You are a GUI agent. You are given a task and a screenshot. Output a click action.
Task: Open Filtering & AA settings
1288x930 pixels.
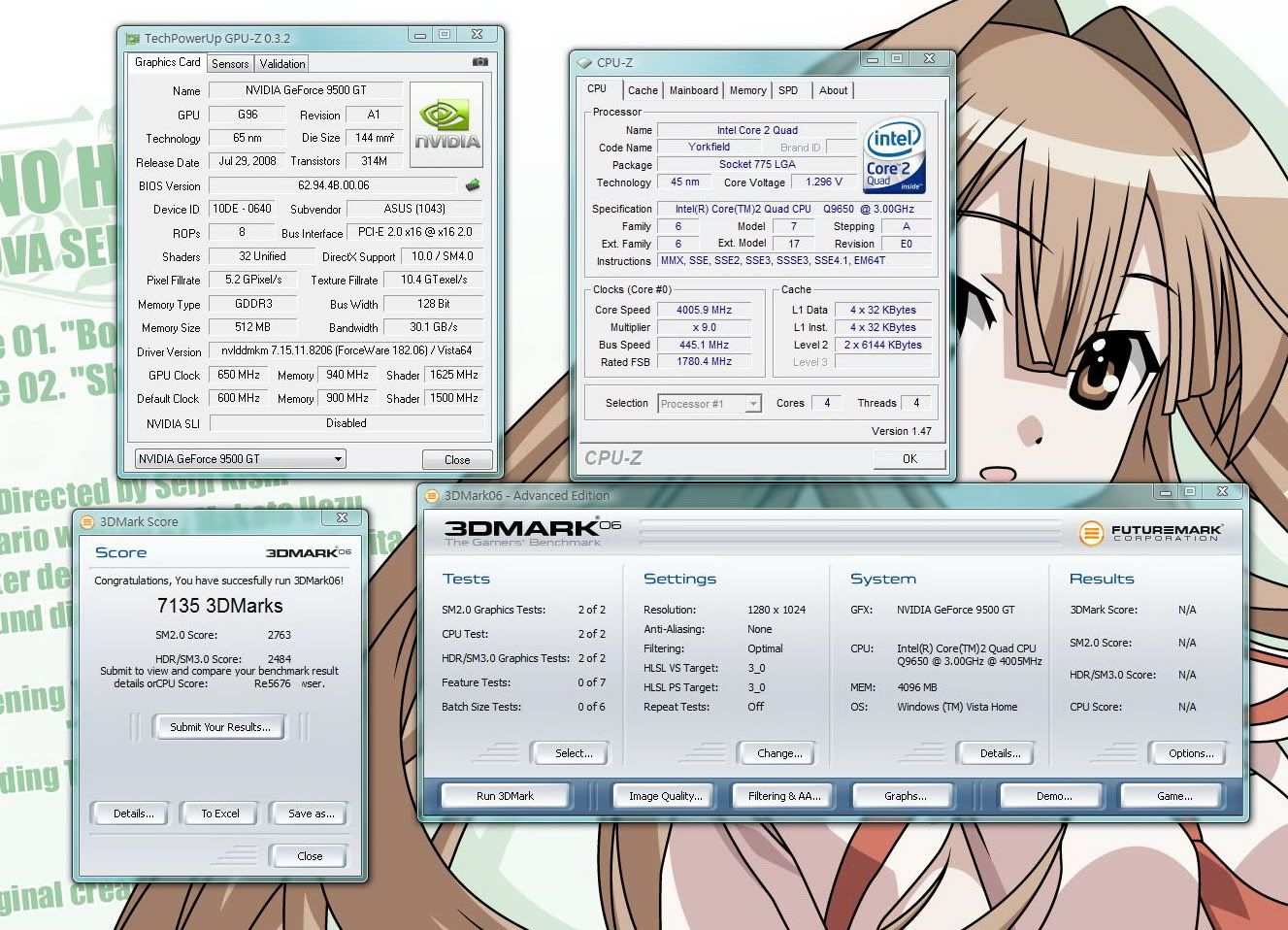pos(783,796)
